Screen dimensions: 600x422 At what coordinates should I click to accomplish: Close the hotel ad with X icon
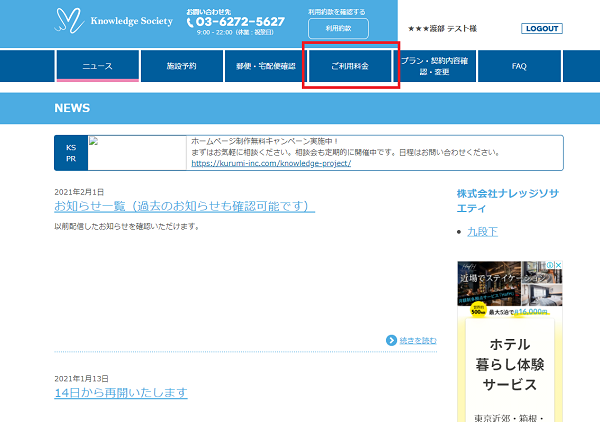(559, 266)
